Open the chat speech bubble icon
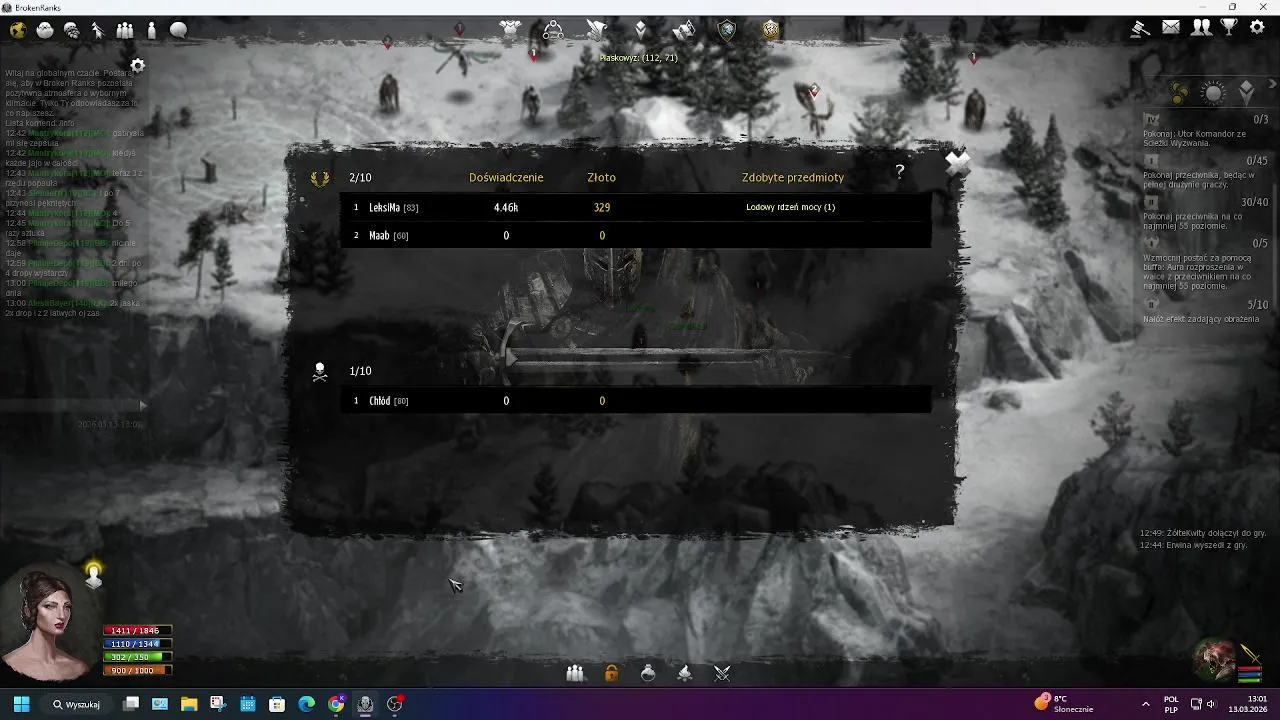1280x720 pixels. pos(178,30)
